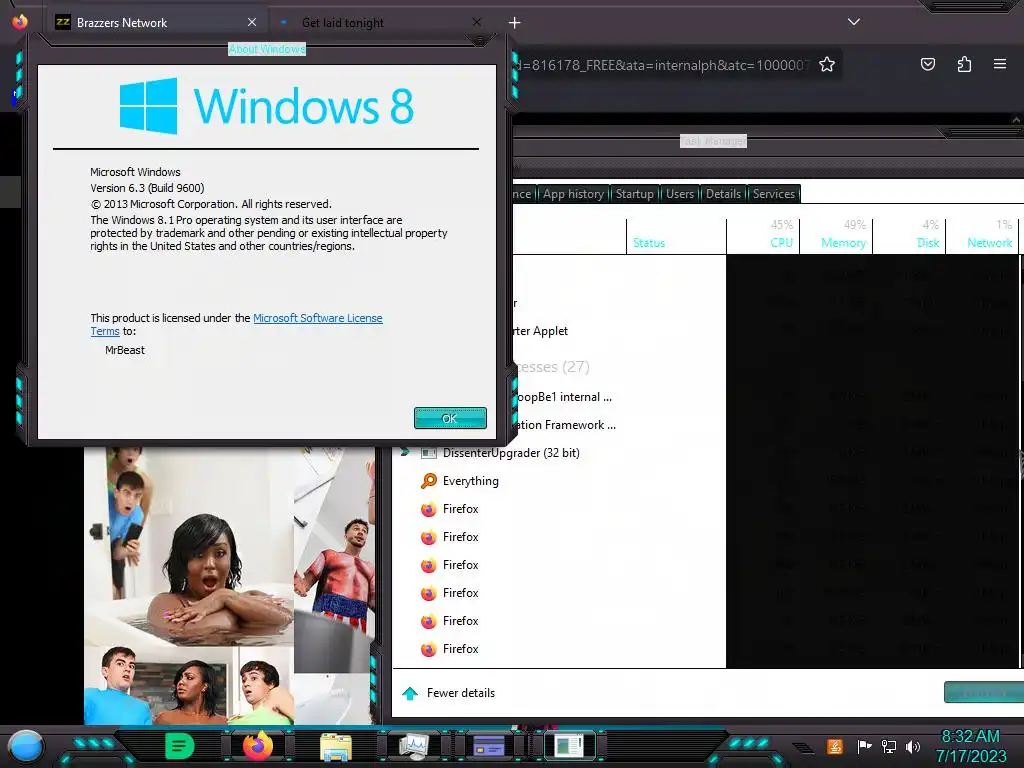The width and height of the screenshot is (1024, 768).
Task: Click the "Version 6.3 (Build 9600)" text
Action: [x=147, y=188]
